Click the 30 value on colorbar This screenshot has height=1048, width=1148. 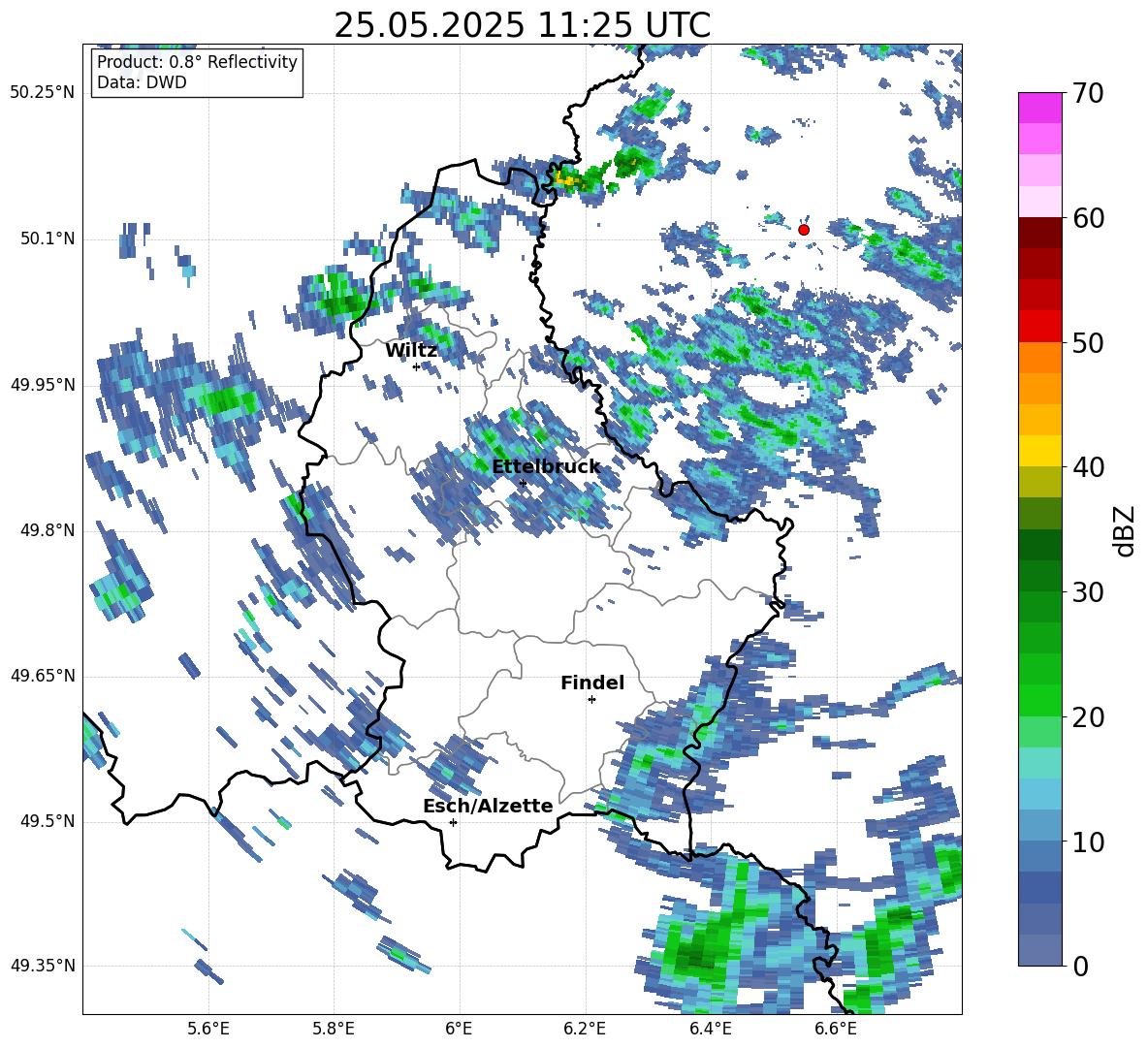click(1088, 592)
